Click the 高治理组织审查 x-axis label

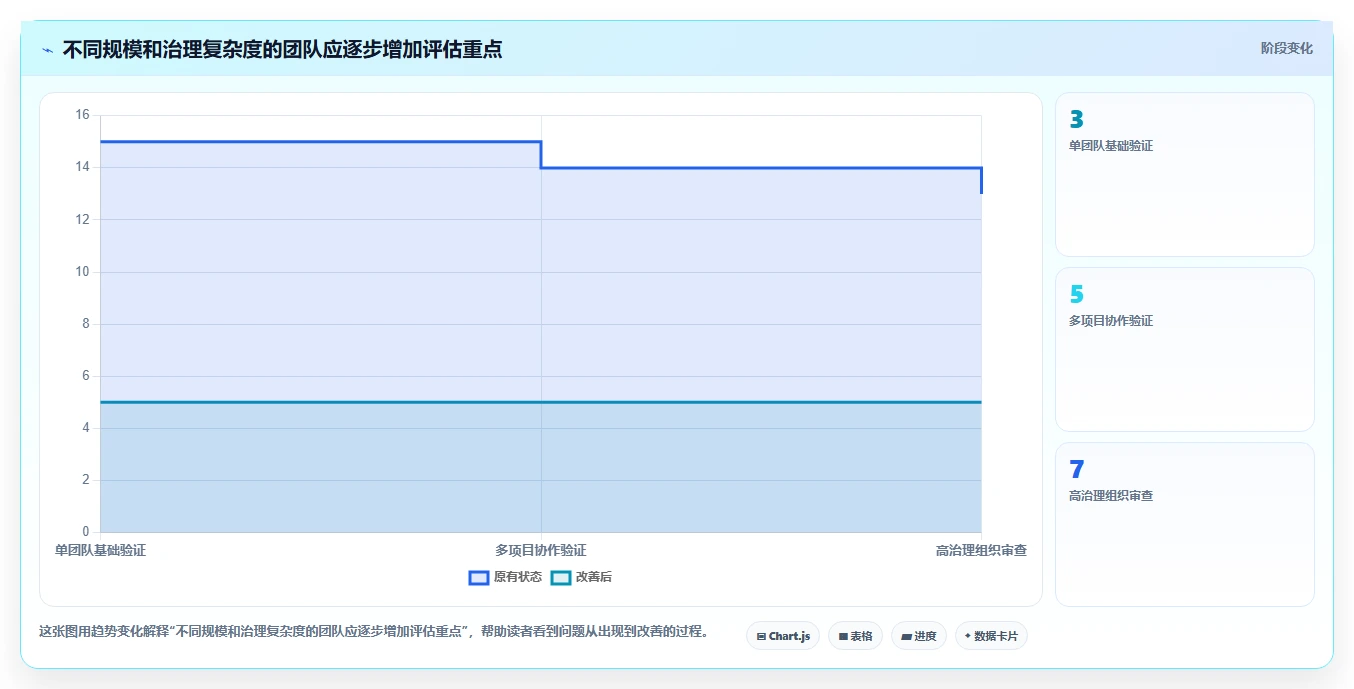(x=981, y=550)
